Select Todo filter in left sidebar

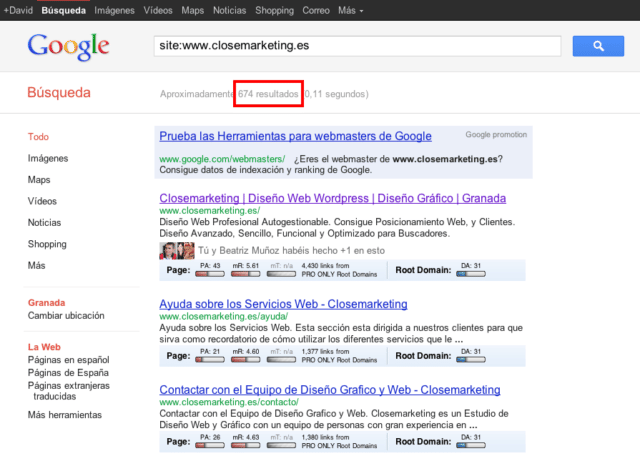click(38, 137)
